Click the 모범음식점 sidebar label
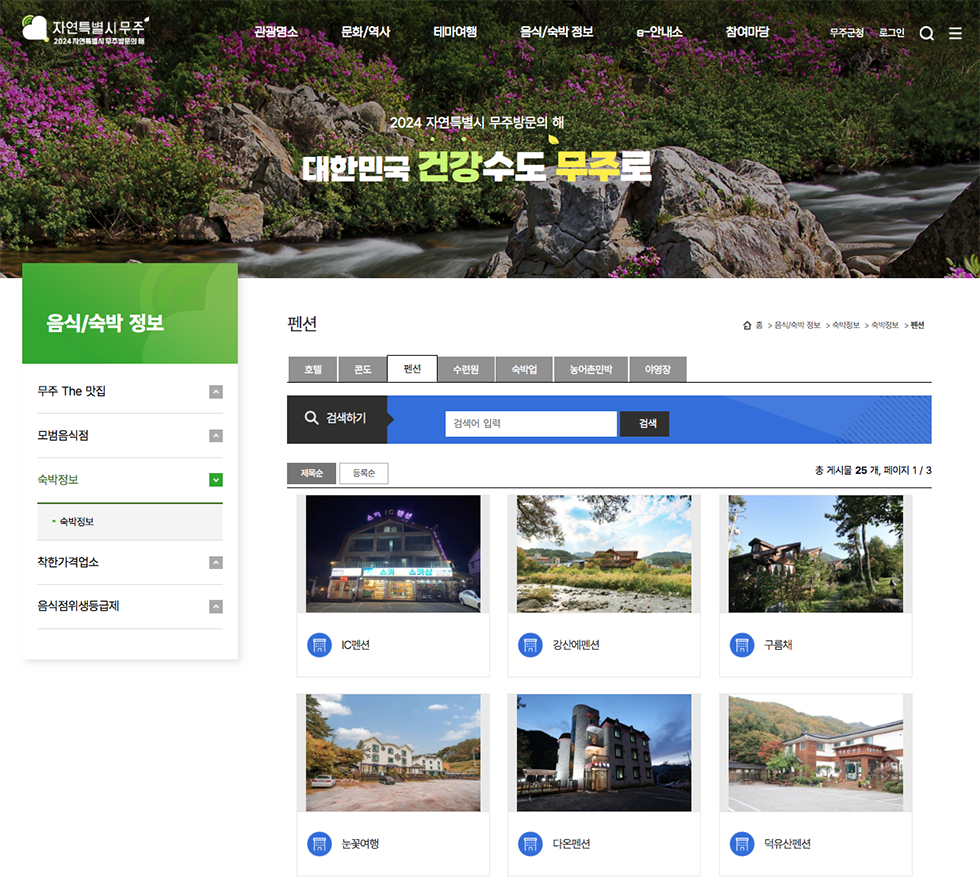Viewport: 980px width, 886px height. pyautogui.click(x=62, y=436)
